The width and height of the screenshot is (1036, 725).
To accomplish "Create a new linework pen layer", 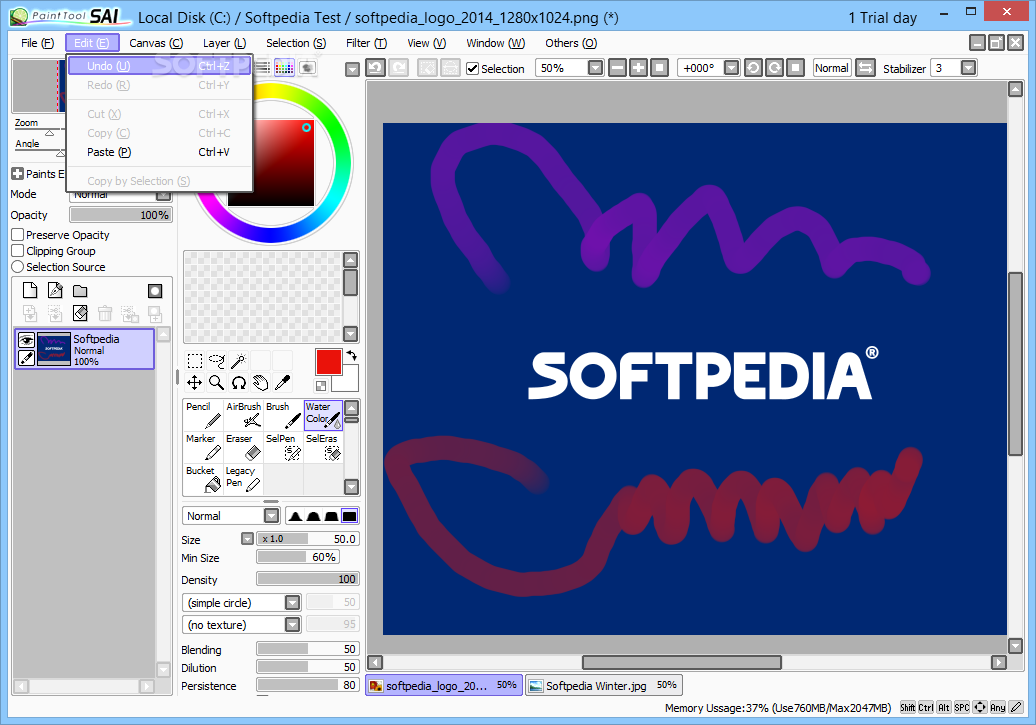I will click(56, 291).
